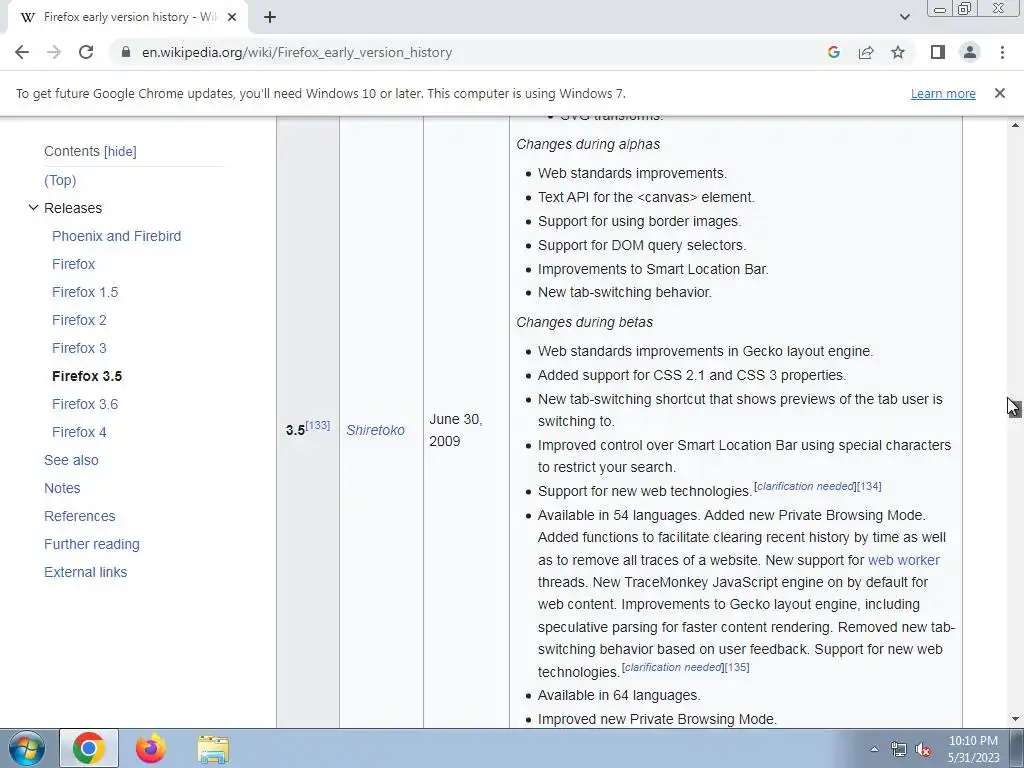
Task: Go to Phoenix and Firebird section
Action: [x=116, y=236]
